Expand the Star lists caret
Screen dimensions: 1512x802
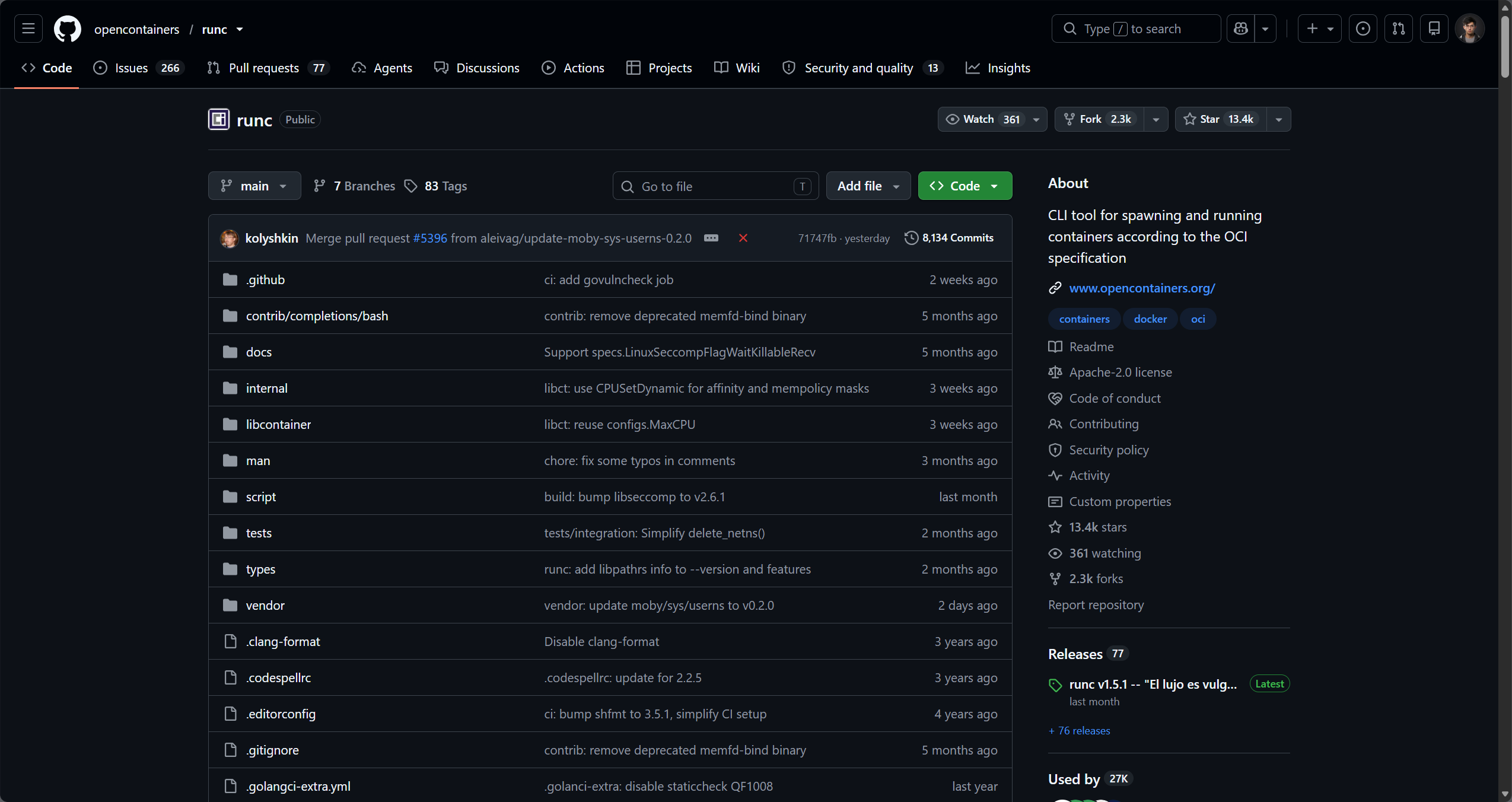[1279, 119]
